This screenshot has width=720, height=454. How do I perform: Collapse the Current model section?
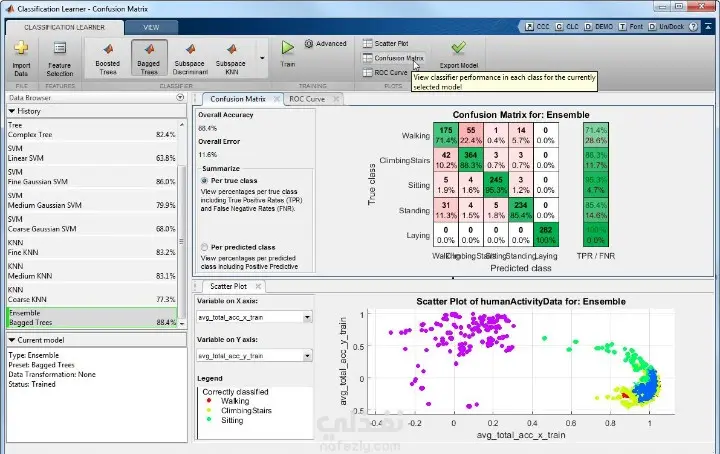point(12,340)
